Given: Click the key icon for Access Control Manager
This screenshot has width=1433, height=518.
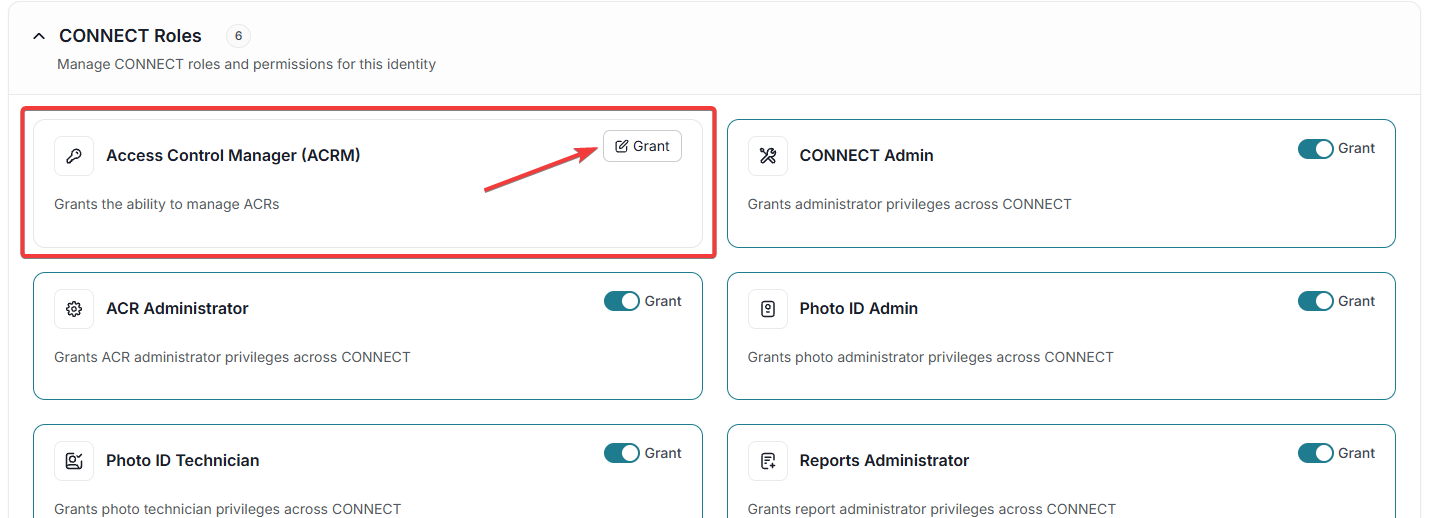Looking at the screenshot, I should 74,156.
